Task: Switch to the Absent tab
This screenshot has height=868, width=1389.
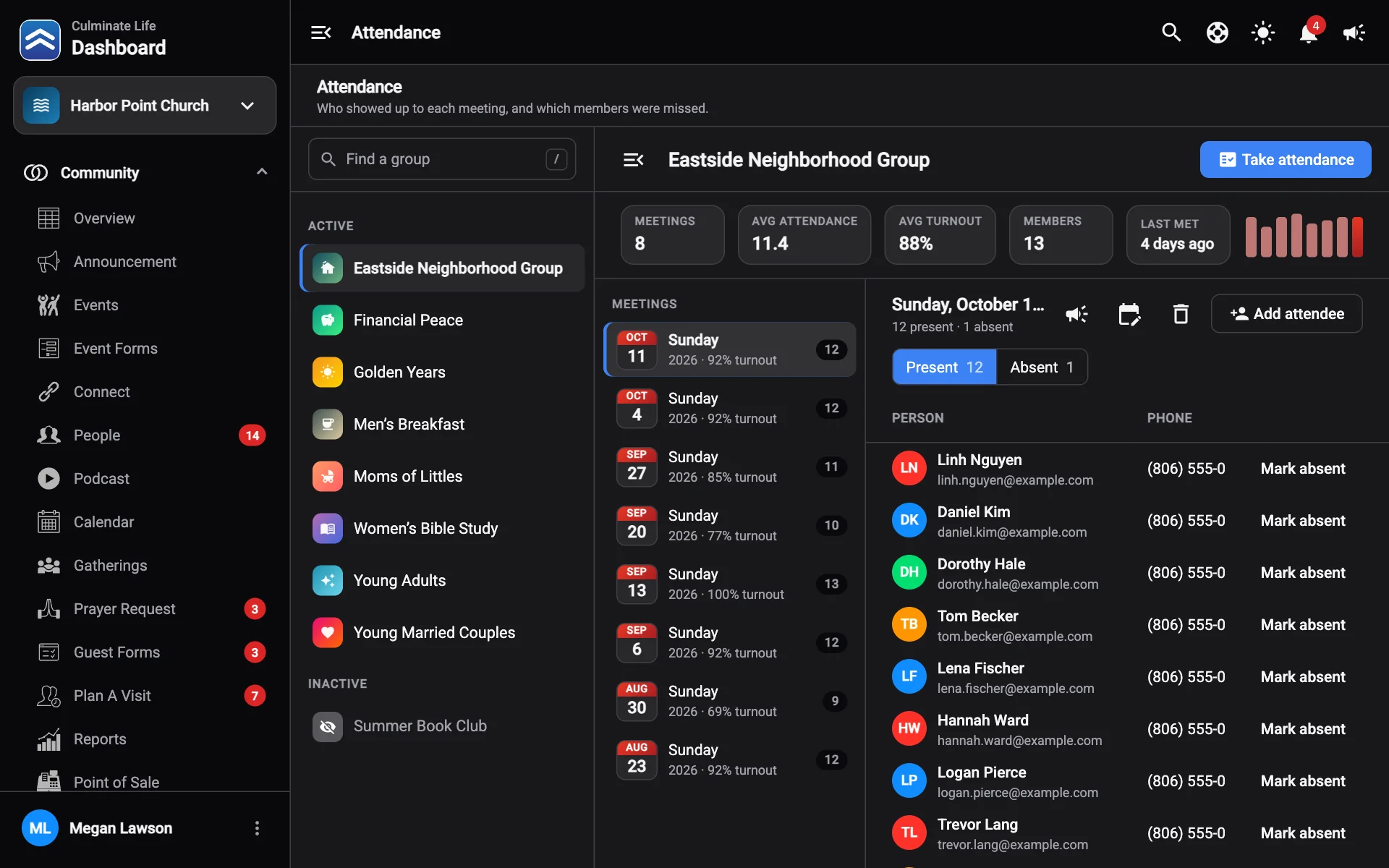Action: click(x=1042, y=367)
